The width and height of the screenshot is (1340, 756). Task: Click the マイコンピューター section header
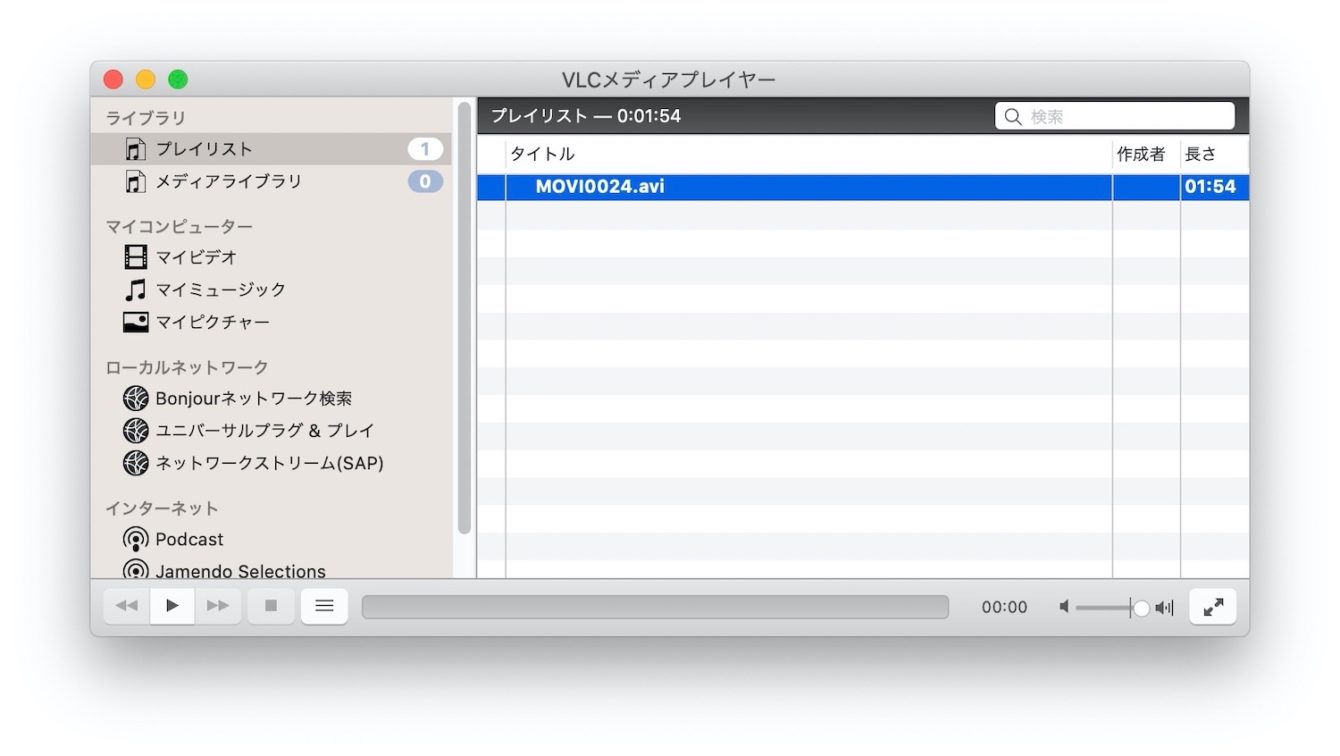click(x=179, y=227)
